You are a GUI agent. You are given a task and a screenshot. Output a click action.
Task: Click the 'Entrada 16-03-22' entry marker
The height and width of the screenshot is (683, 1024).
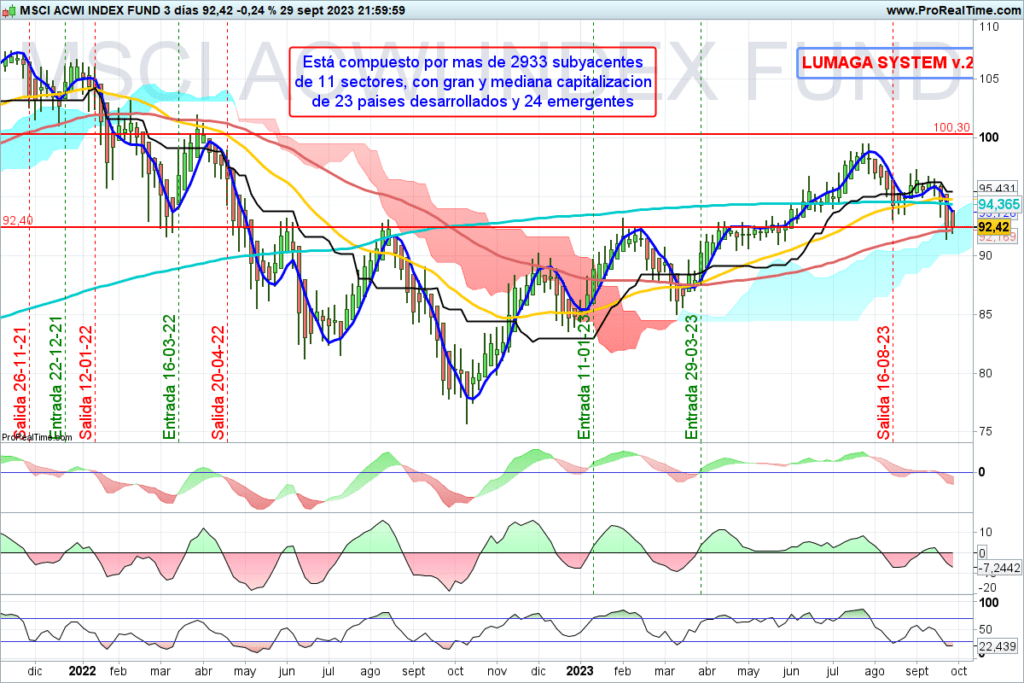coord(170,377)
